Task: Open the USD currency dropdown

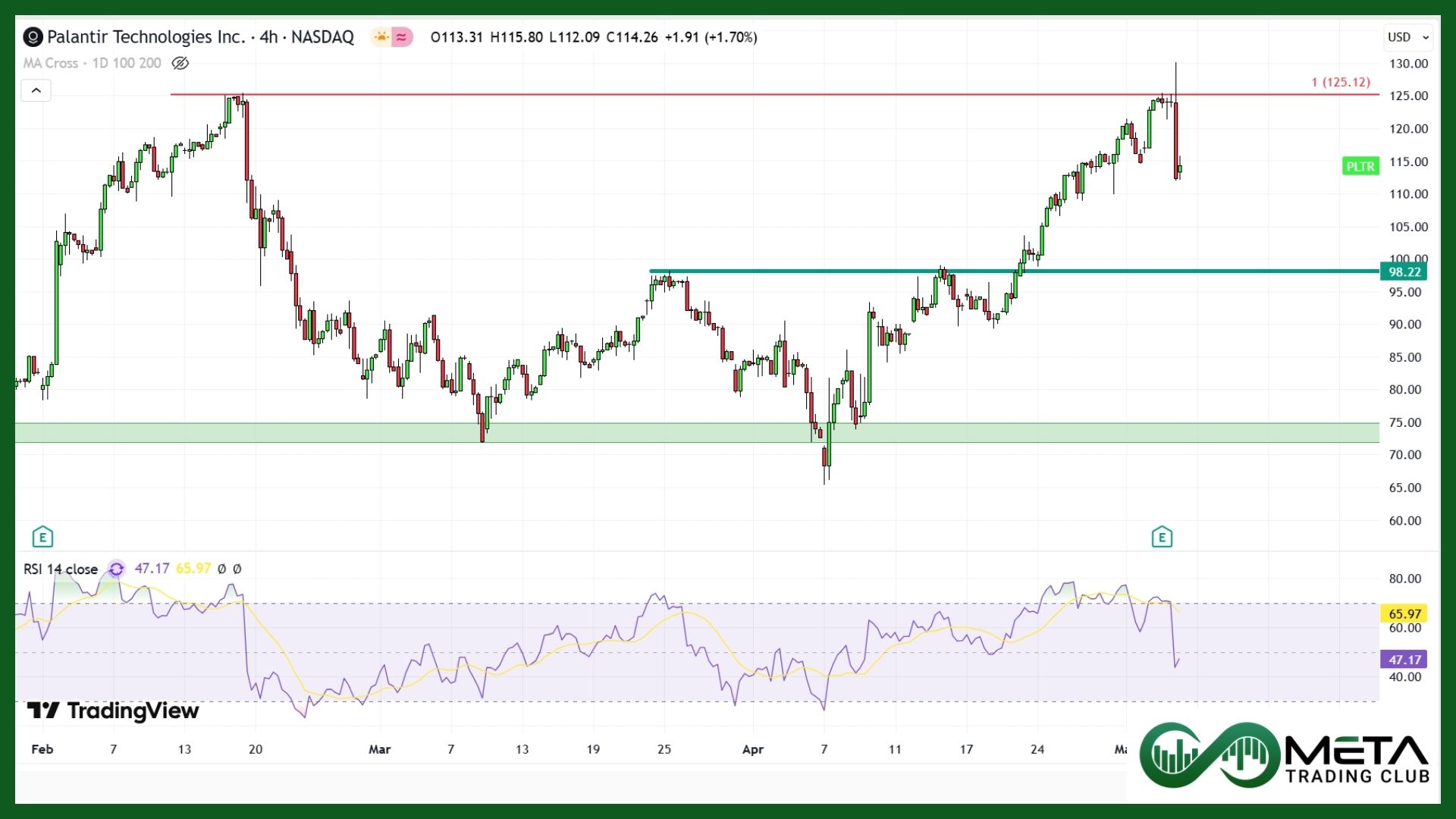Action: point(1407,36)
